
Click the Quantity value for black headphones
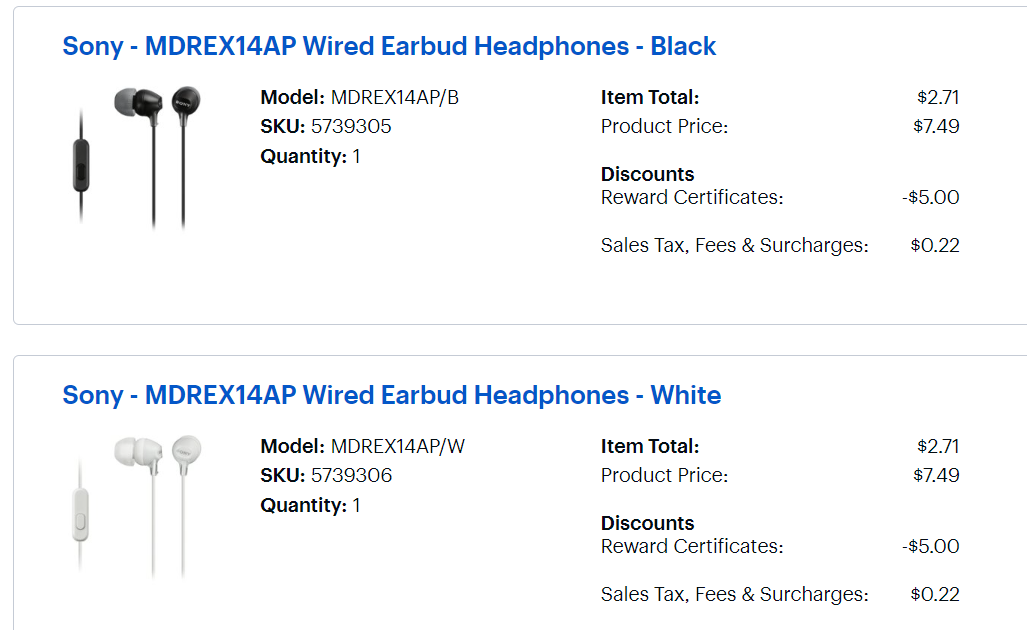tap(356, 157)
